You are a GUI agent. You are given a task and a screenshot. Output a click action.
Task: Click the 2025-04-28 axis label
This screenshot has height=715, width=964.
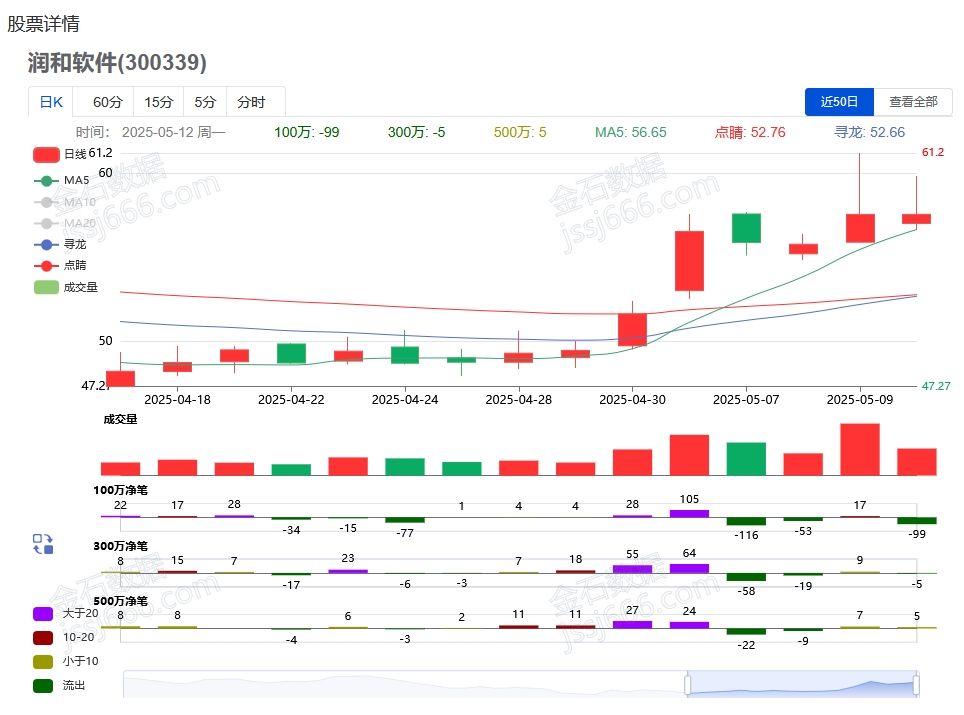(518, 400)
